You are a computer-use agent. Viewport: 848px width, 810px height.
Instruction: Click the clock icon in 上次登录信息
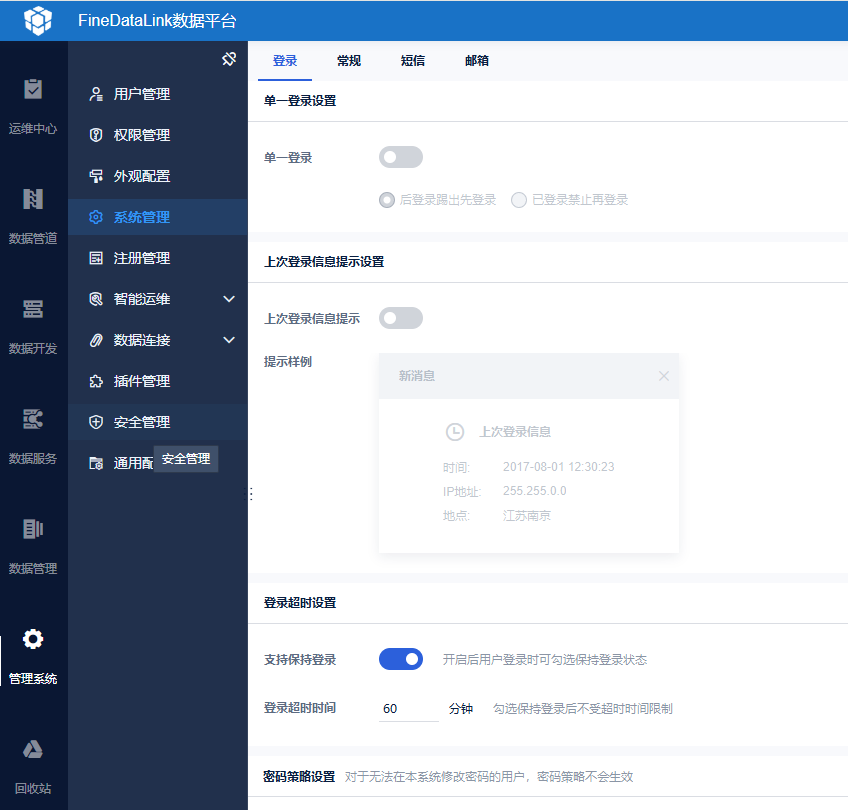coord(455,432)
